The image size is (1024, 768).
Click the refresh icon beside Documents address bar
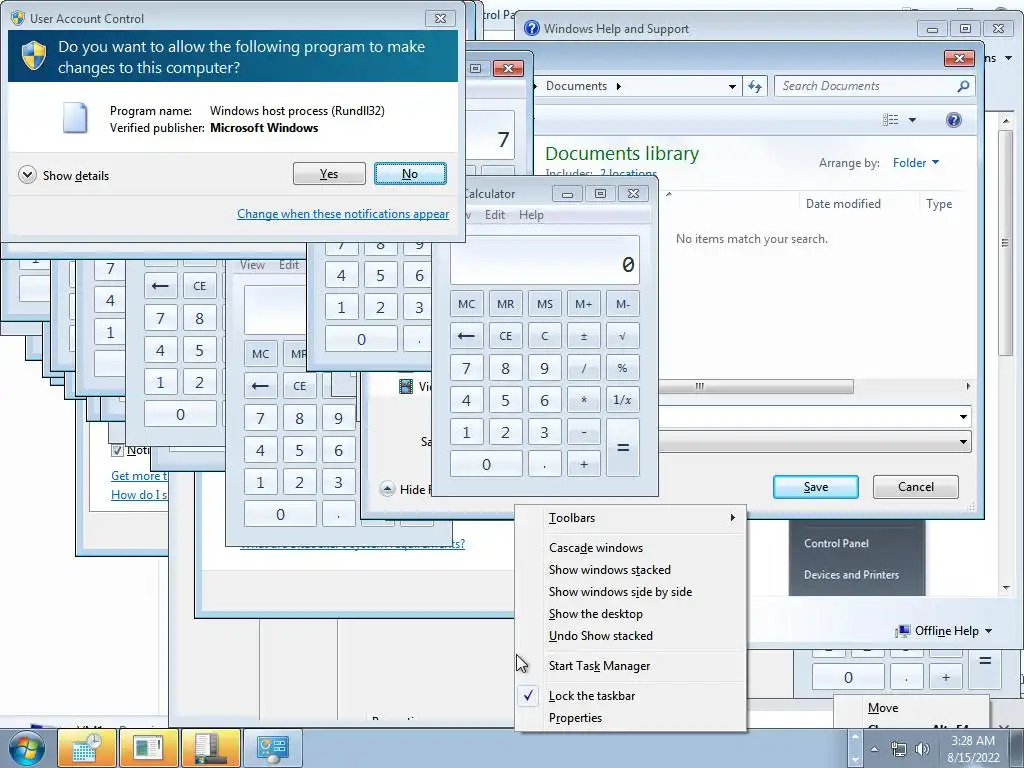tap(755, 86)
